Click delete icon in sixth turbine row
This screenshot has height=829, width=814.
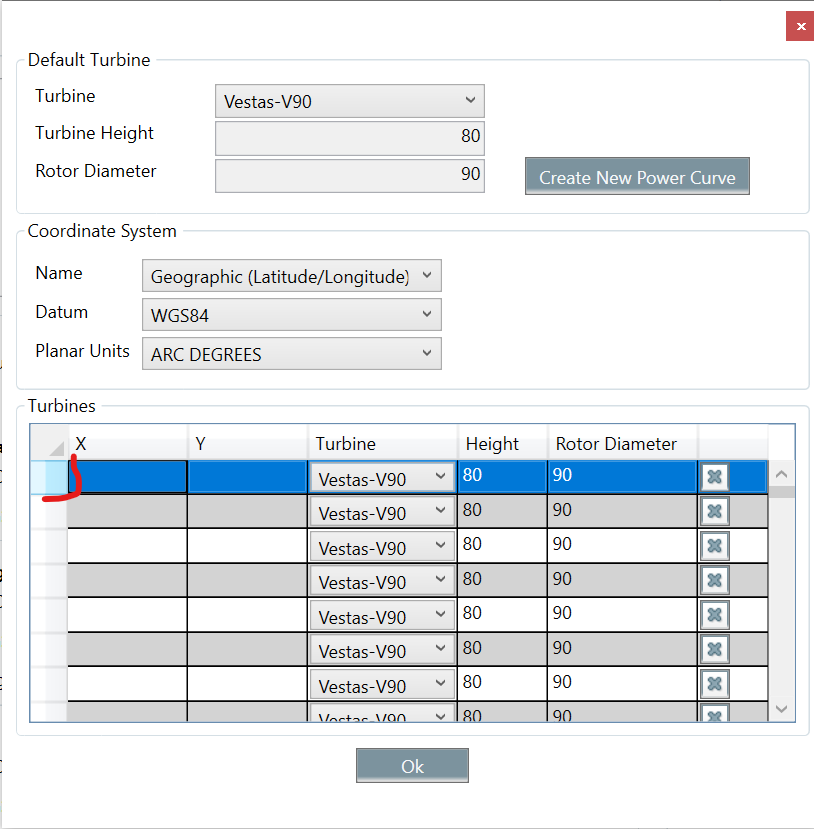click(714, 650)
